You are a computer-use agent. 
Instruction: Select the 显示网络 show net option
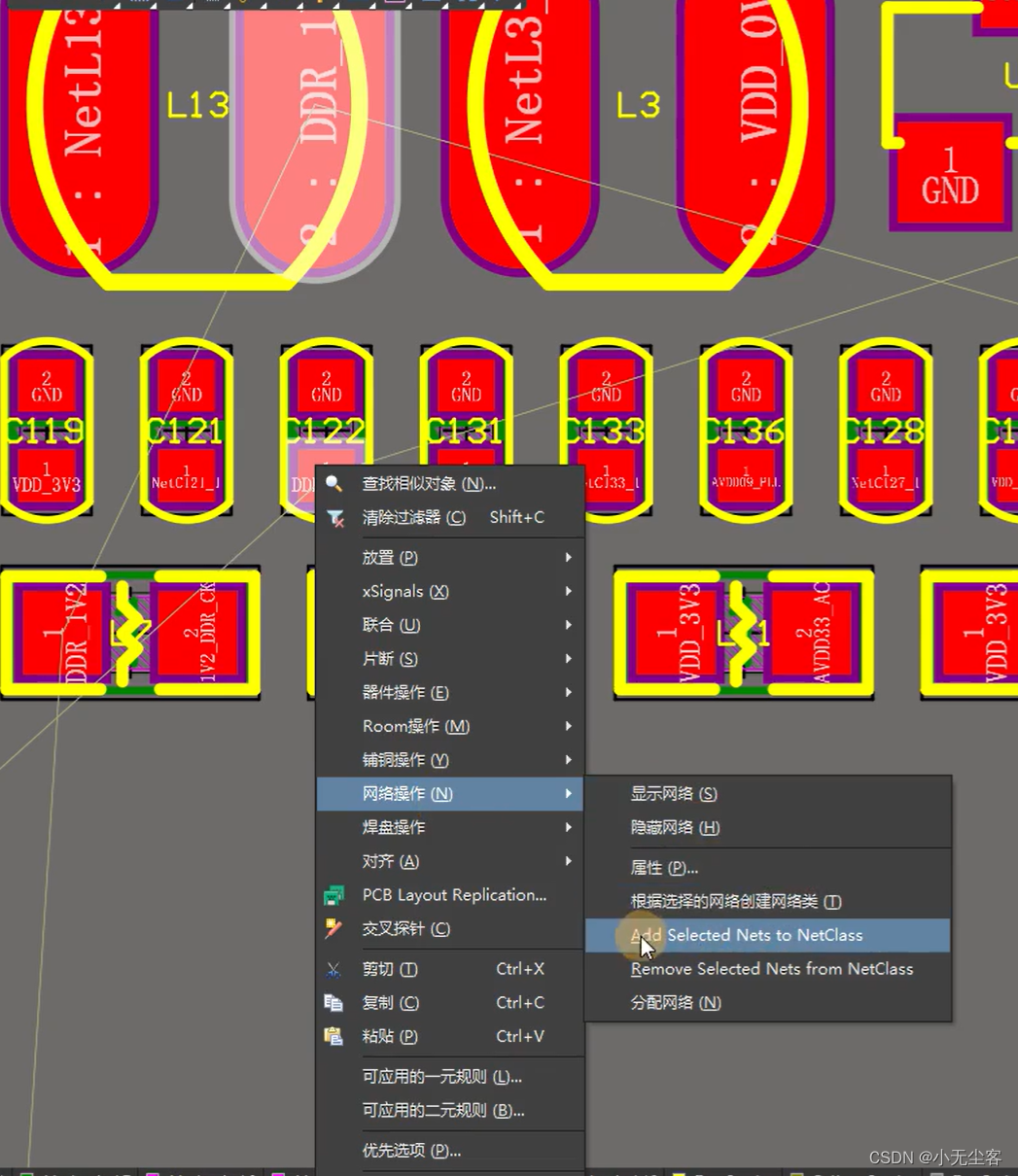click(x=673, y=793)
